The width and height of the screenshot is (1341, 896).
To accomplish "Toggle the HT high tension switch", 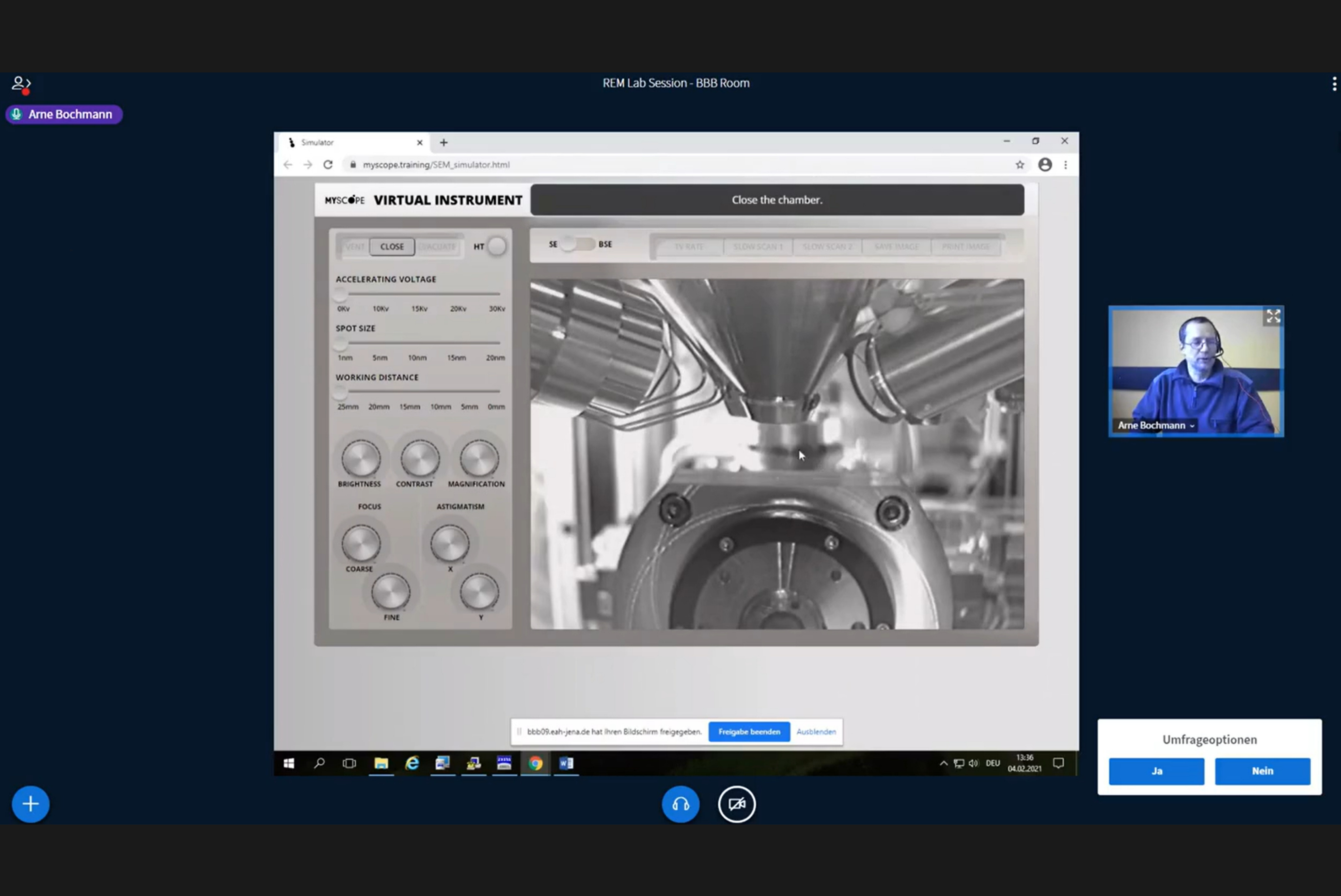I will 497,246.
